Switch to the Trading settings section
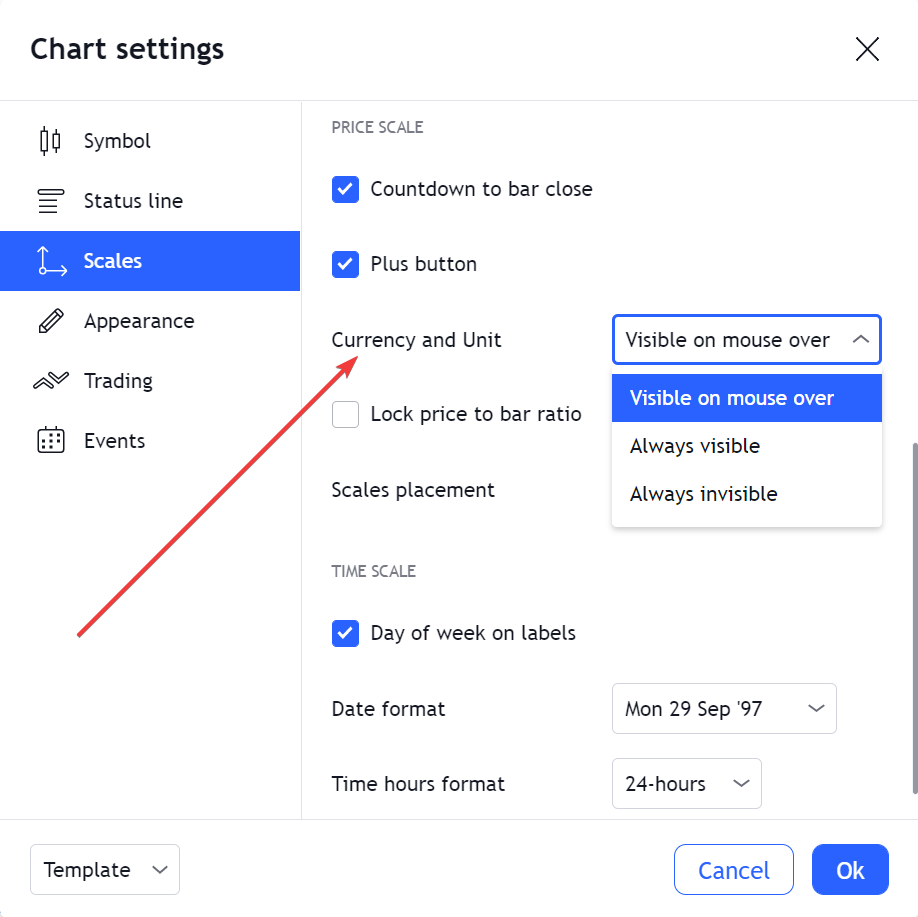 (x=118, y=381)
